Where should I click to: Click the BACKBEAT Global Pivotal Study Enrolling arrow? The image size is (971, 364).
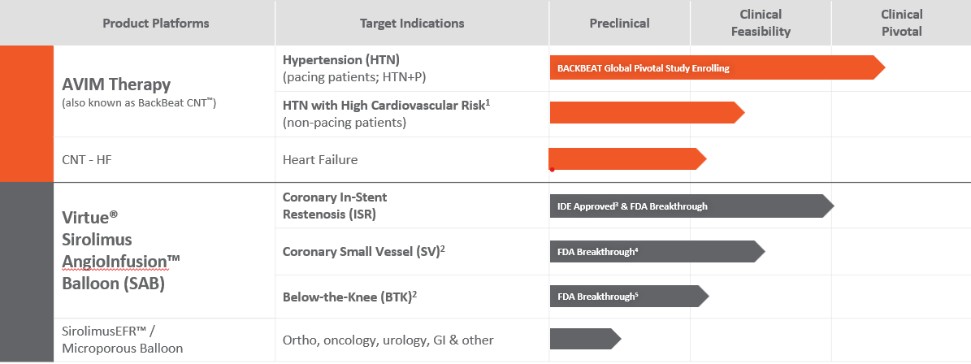(x=717, y=68)
